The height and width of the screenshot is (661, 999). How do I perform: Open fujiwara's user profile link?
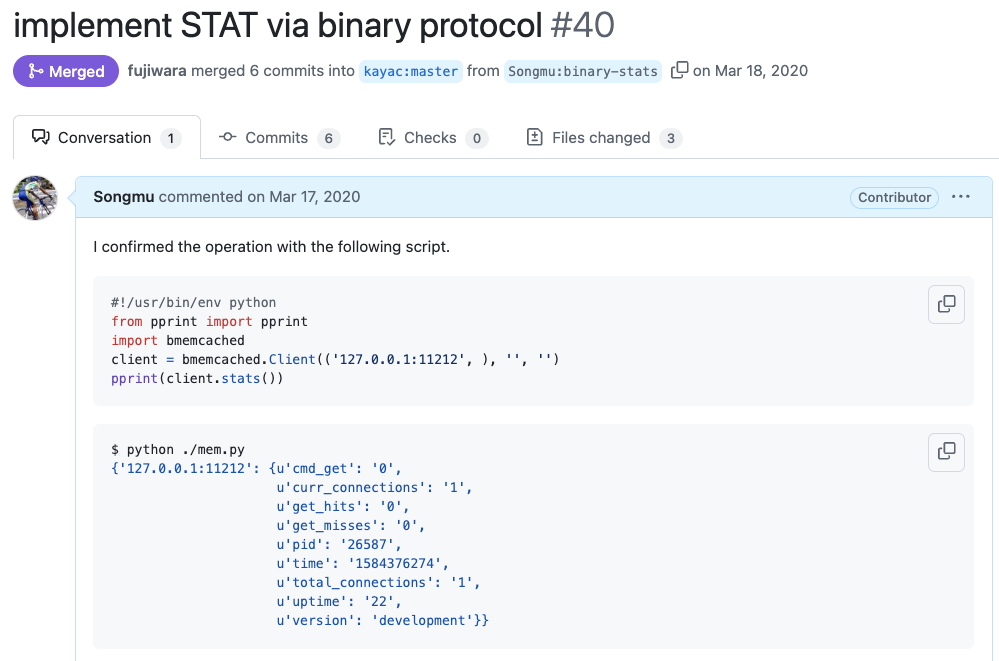(x=157, y=71)
